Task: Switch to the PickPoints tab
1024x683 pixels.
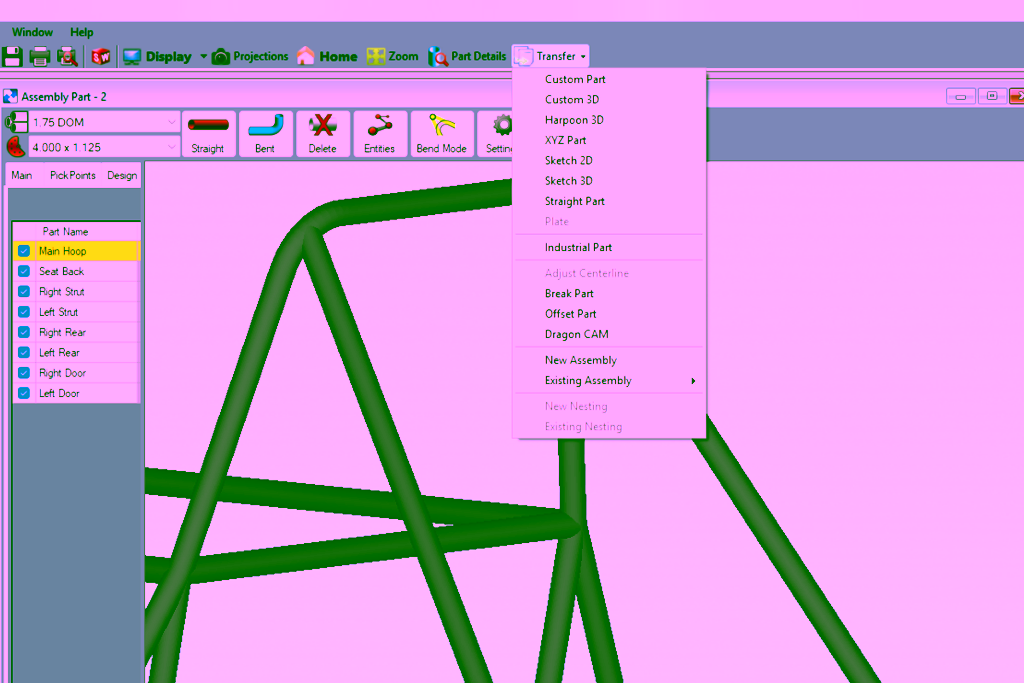Action: (x=72, y=175)
